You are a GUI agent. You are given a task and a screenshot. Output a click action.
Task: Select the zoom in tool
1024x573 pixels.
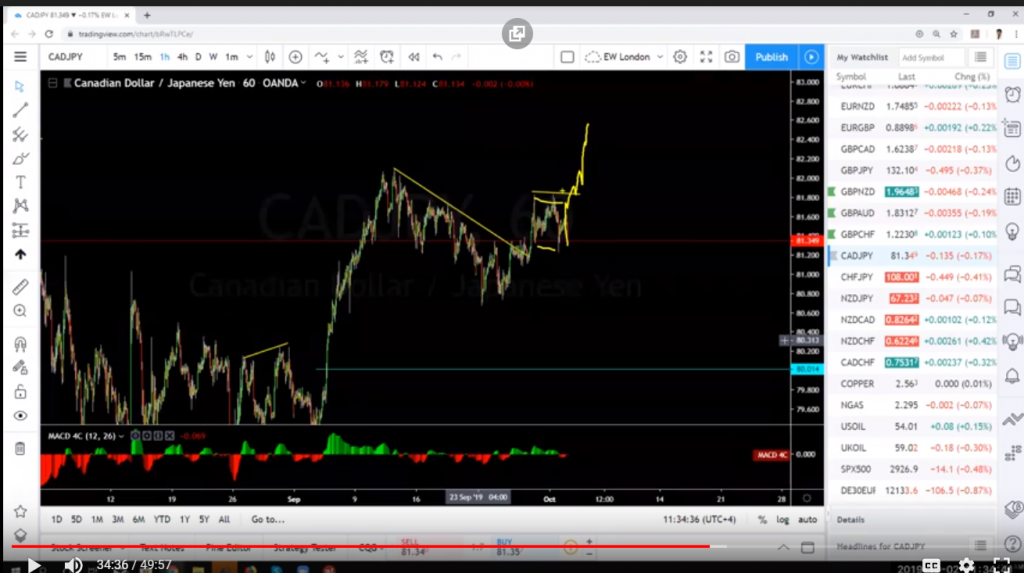point(20,311)
